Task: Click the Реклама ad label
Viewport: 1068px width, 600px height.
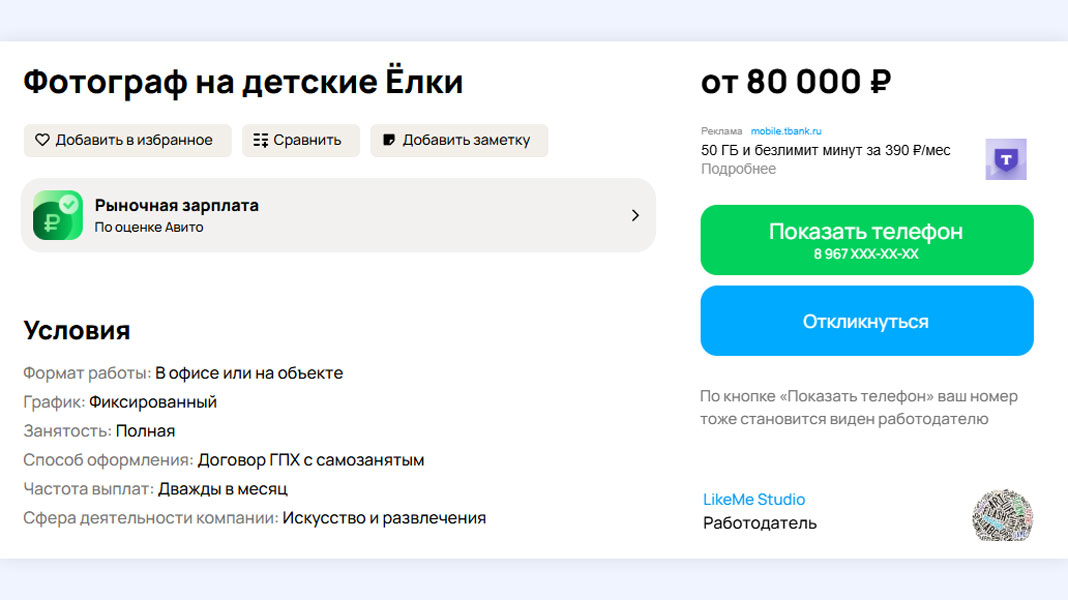Action: tap(721, 131)
